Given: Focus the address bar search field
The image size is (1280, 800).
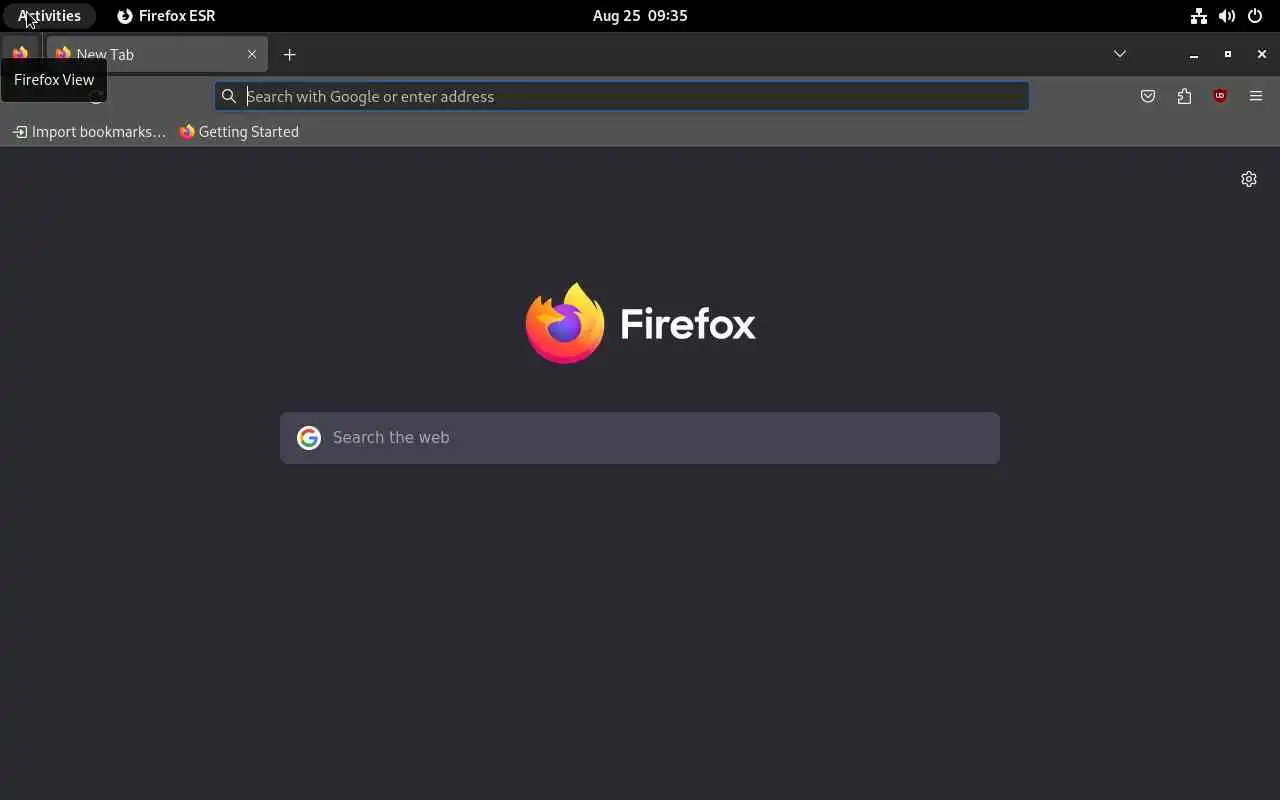Looking at the screenshot, I should coord(622,96).
